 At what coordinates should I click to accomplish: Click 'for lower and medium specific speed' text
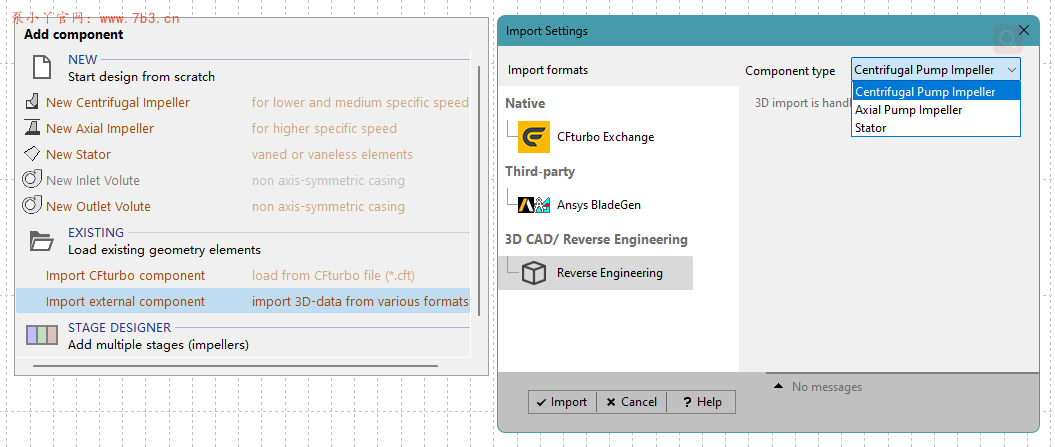tap(360, 102)
